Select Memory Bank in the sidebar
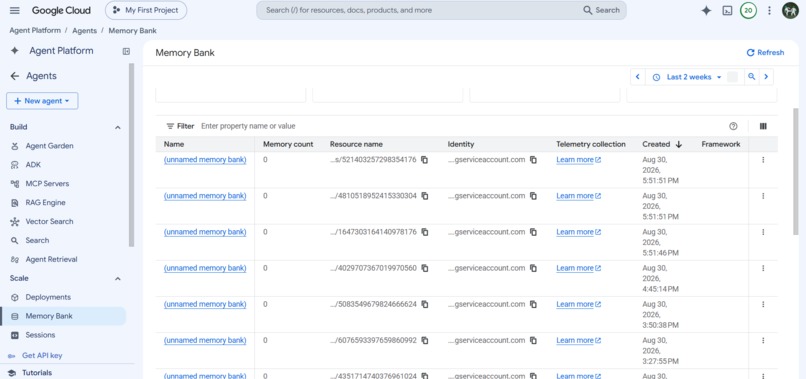The height and width of the screenshot is (379, 806). 63,316
